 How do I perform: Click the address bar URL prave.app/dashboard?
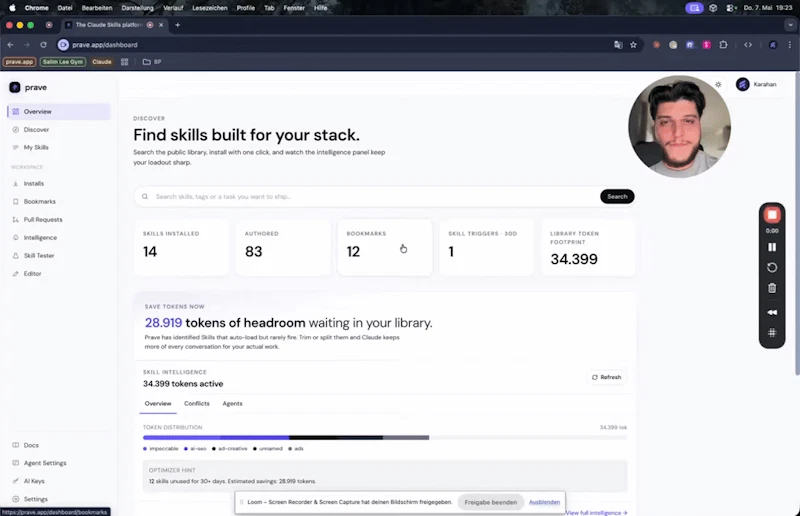pos(105,45)
